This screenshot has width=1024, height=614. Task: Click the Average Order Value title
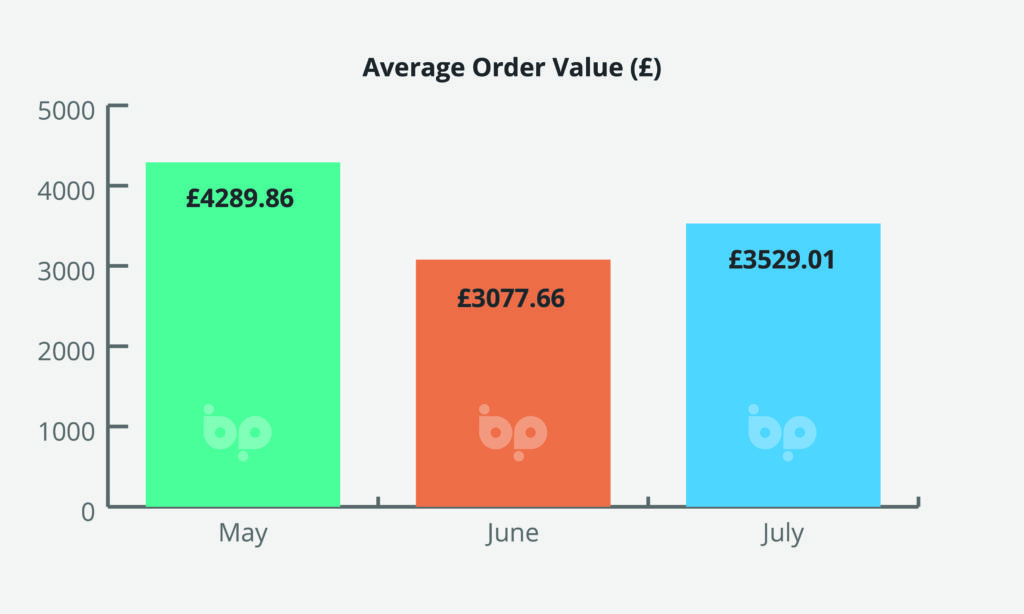[512, 67]
